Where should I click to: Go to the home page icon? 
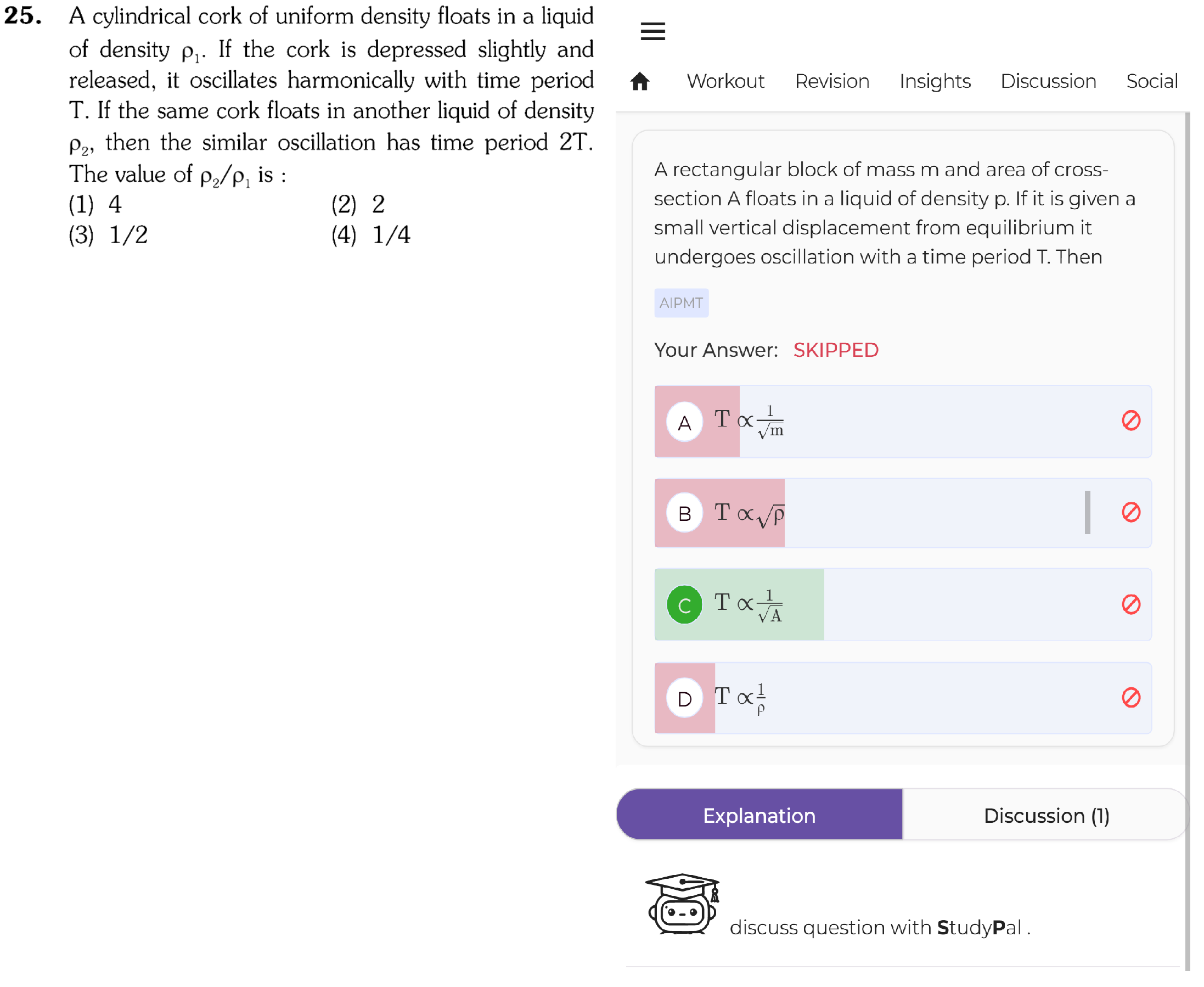(639, 81)
